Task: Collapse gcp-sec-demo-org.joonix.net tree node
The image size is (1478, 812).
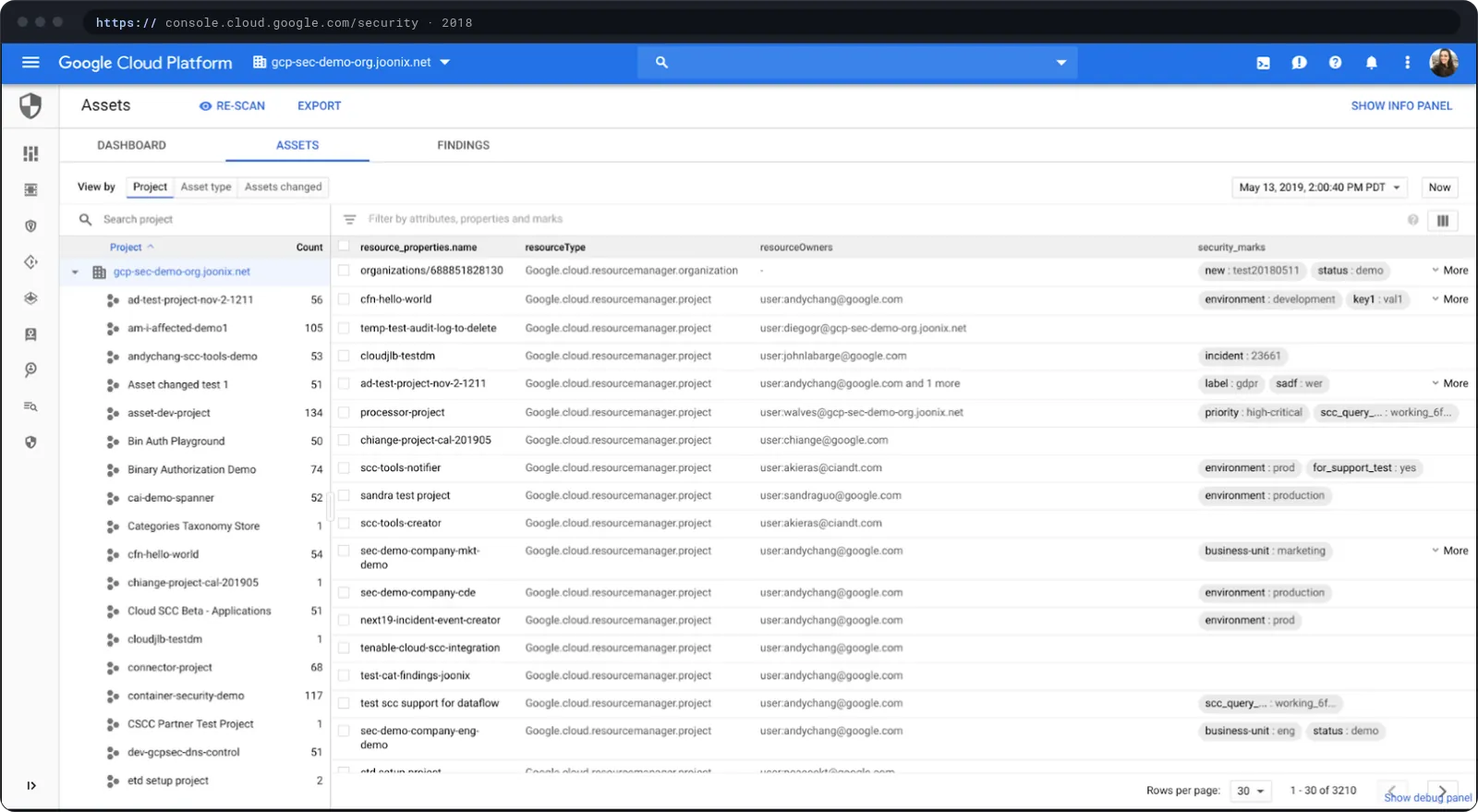Action: pos(75,273)
